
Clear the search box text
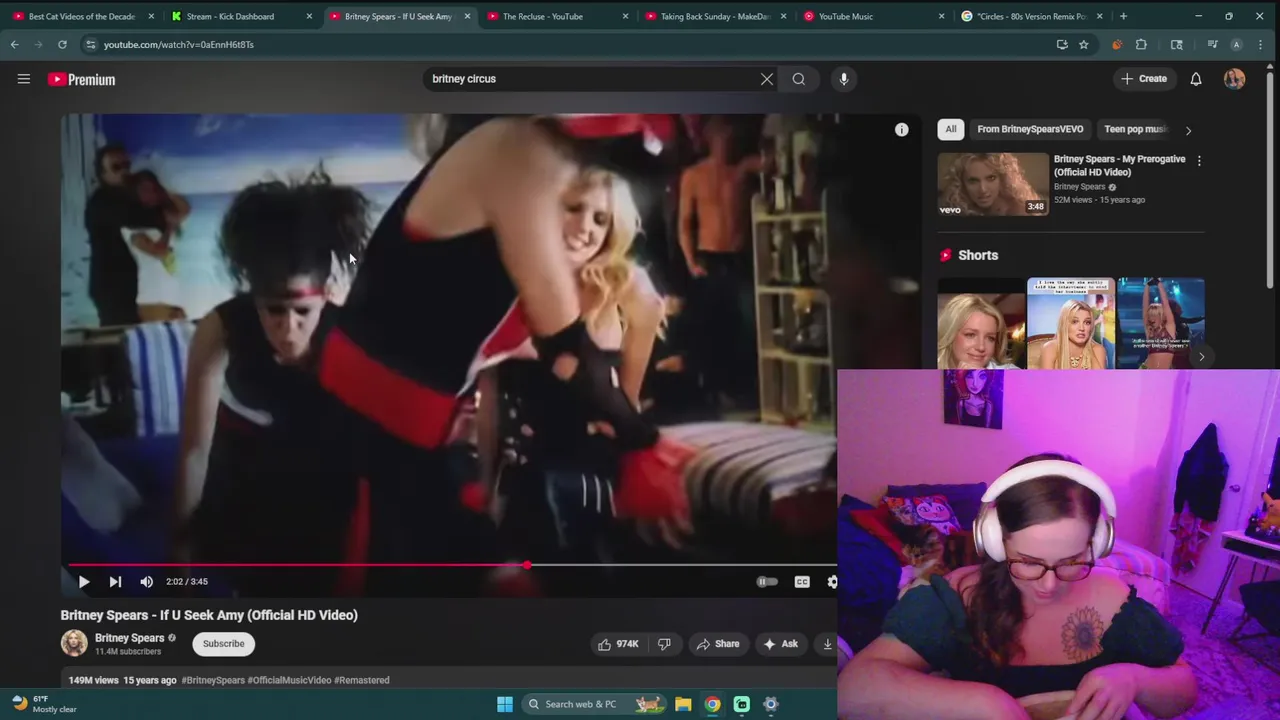pyautogui.click(x=767, y=79)
